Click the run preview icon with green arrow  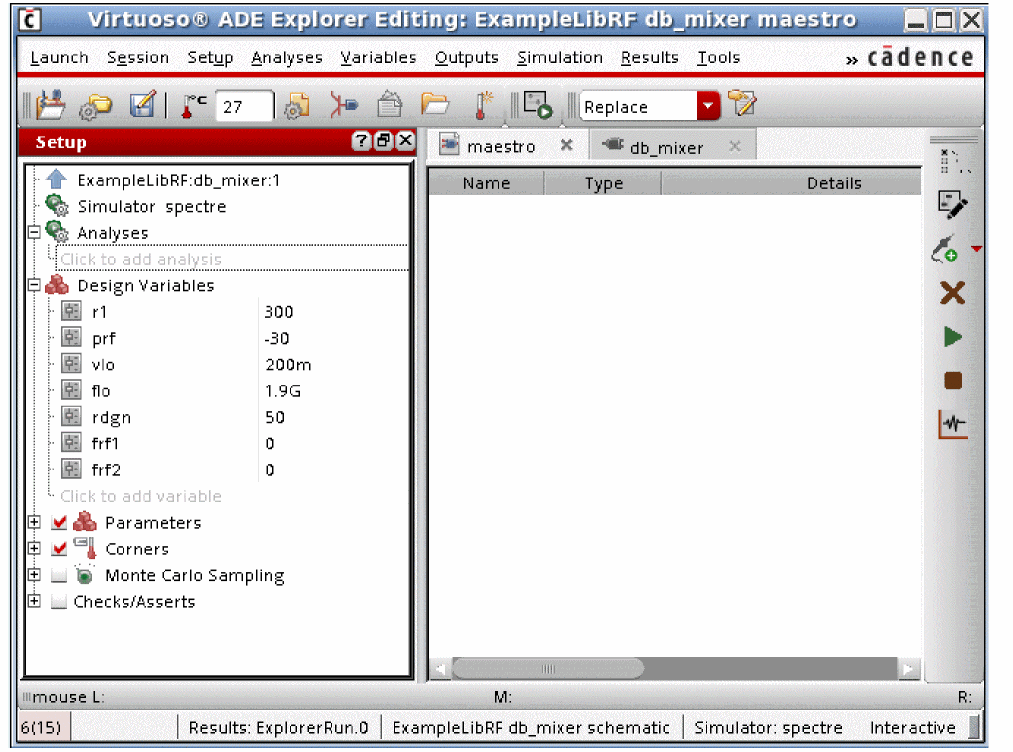point(538,105)
